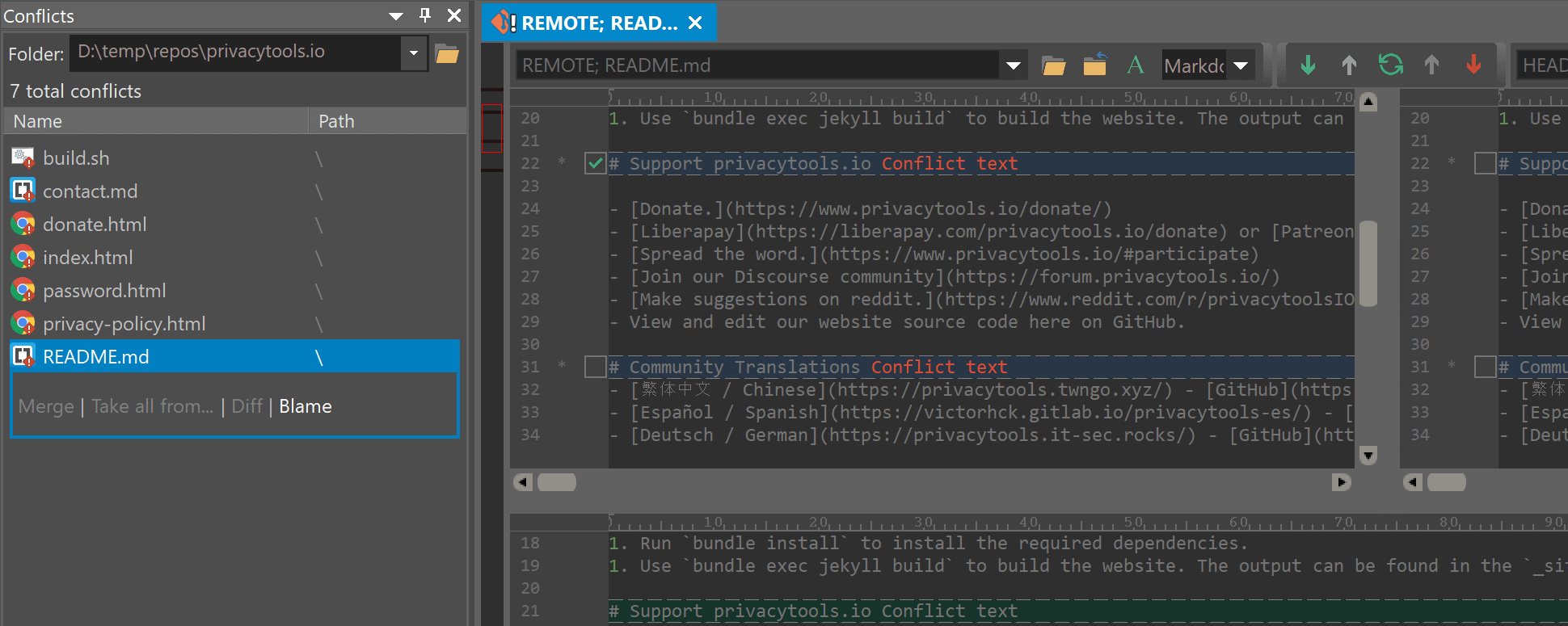
Task: Click the green down arrow next-change icon
Action: [1308, 65]
